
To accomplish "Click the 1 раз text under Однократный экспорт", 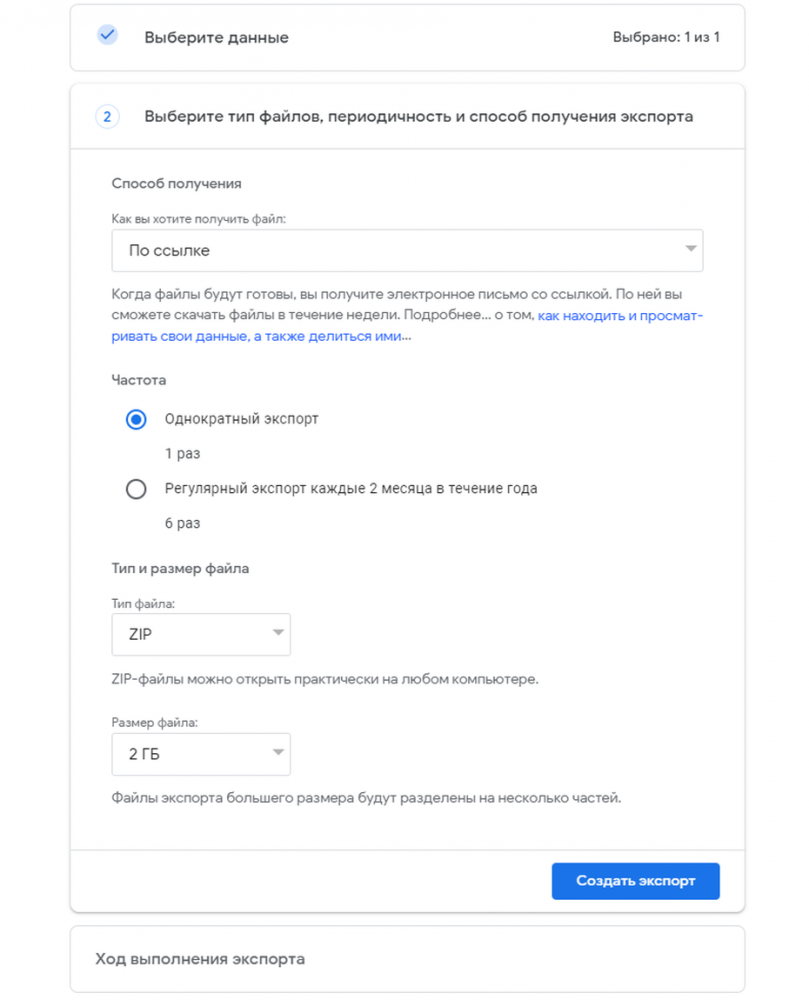I will click(x=182, y=453).
